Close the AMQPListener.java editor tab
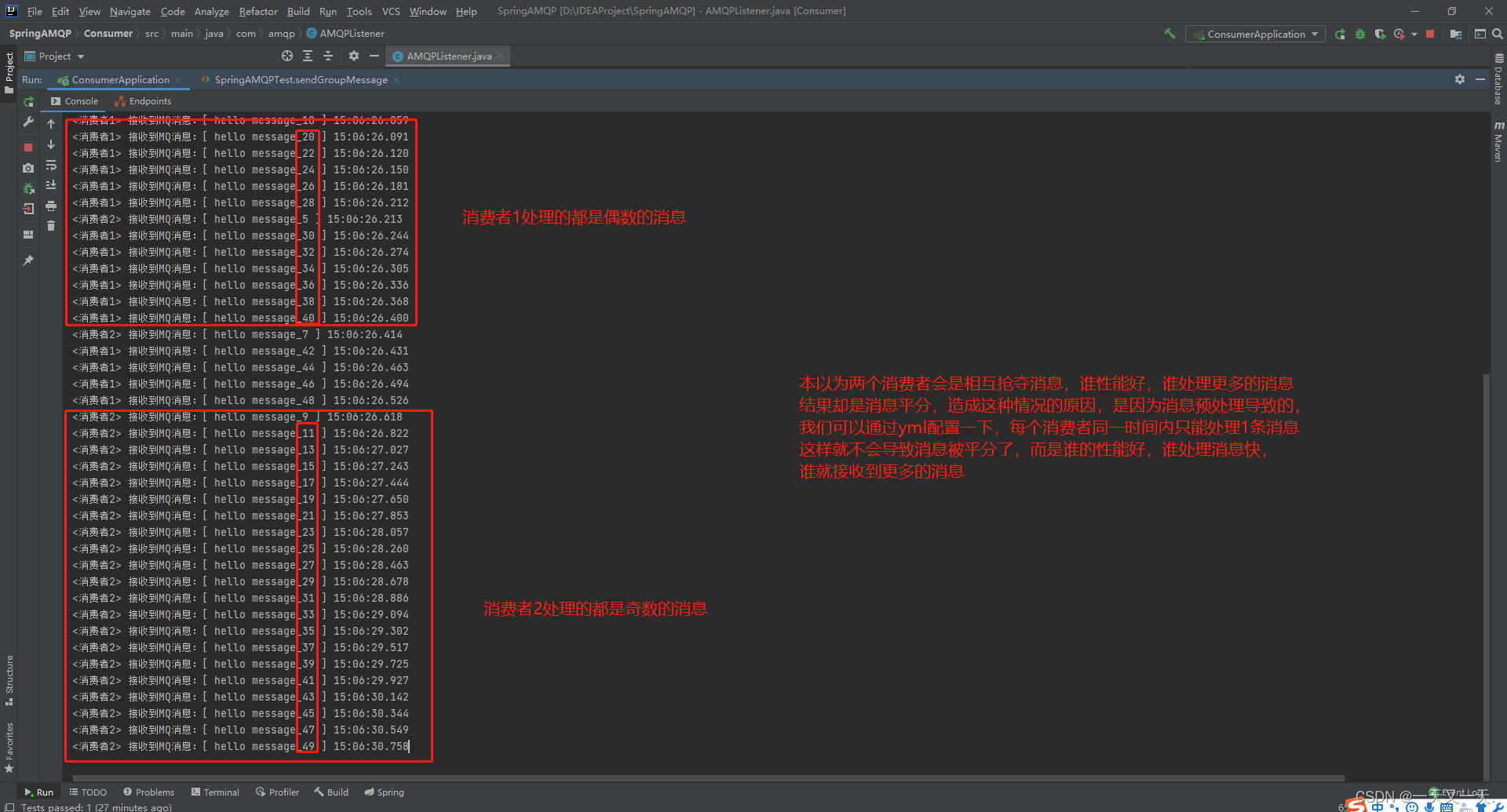 [501, 56]
